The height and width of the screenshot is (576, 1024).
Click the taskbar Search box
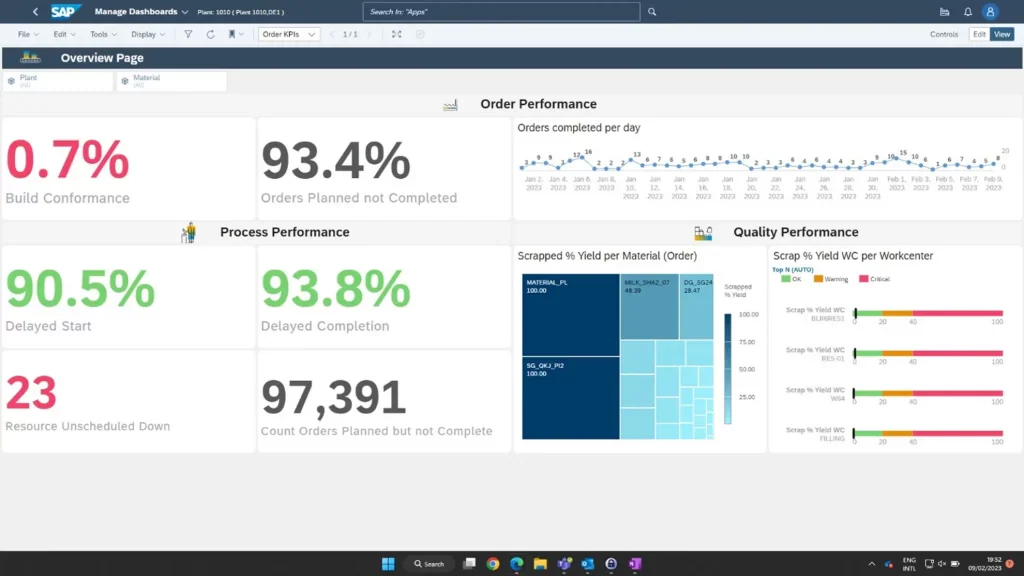(x=429, y=564)
